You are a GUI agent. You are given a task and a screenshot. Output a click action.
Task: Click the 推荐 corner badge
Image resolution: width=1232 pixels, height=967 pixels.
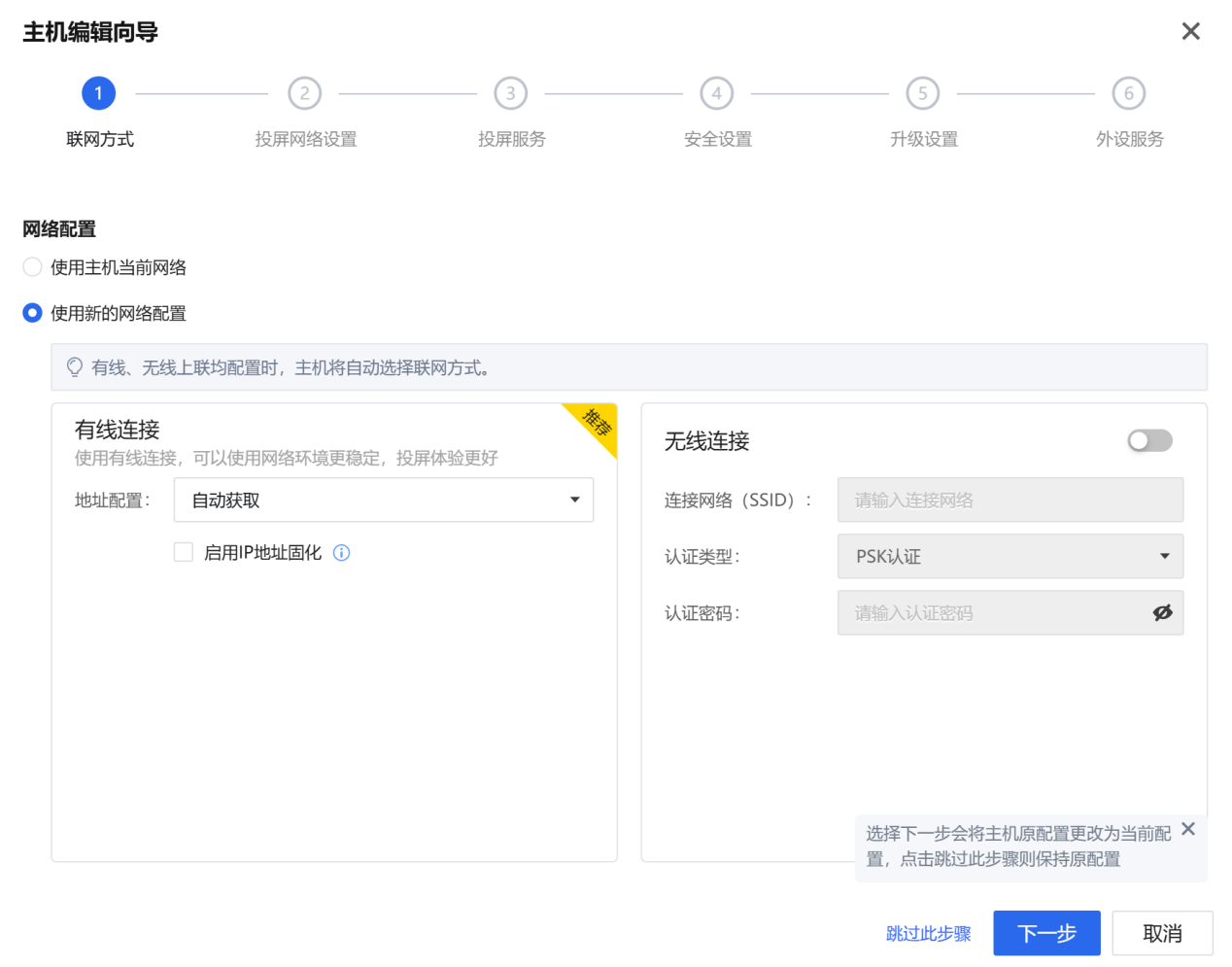point(598,423)
